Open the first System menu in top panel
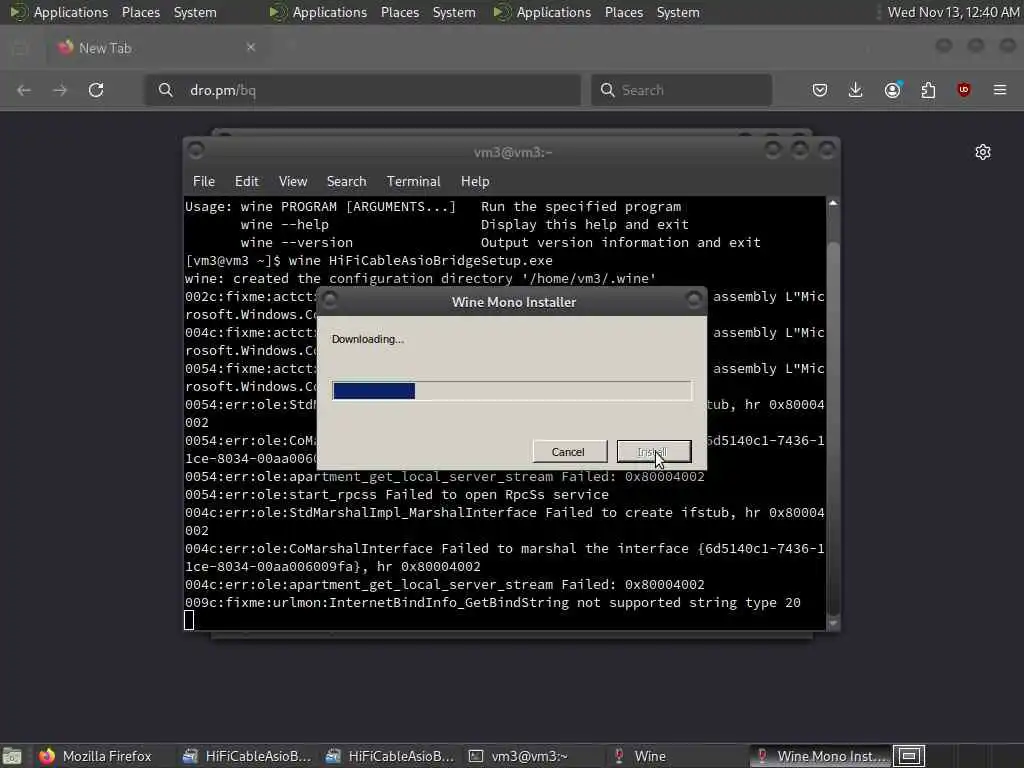The width and height of the screenshot is (1024, 768). pos(195,12)
